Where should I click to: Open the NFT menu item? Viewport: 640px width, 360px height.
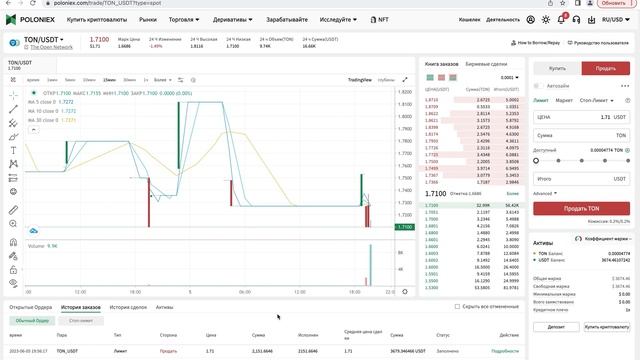[380, 20]
